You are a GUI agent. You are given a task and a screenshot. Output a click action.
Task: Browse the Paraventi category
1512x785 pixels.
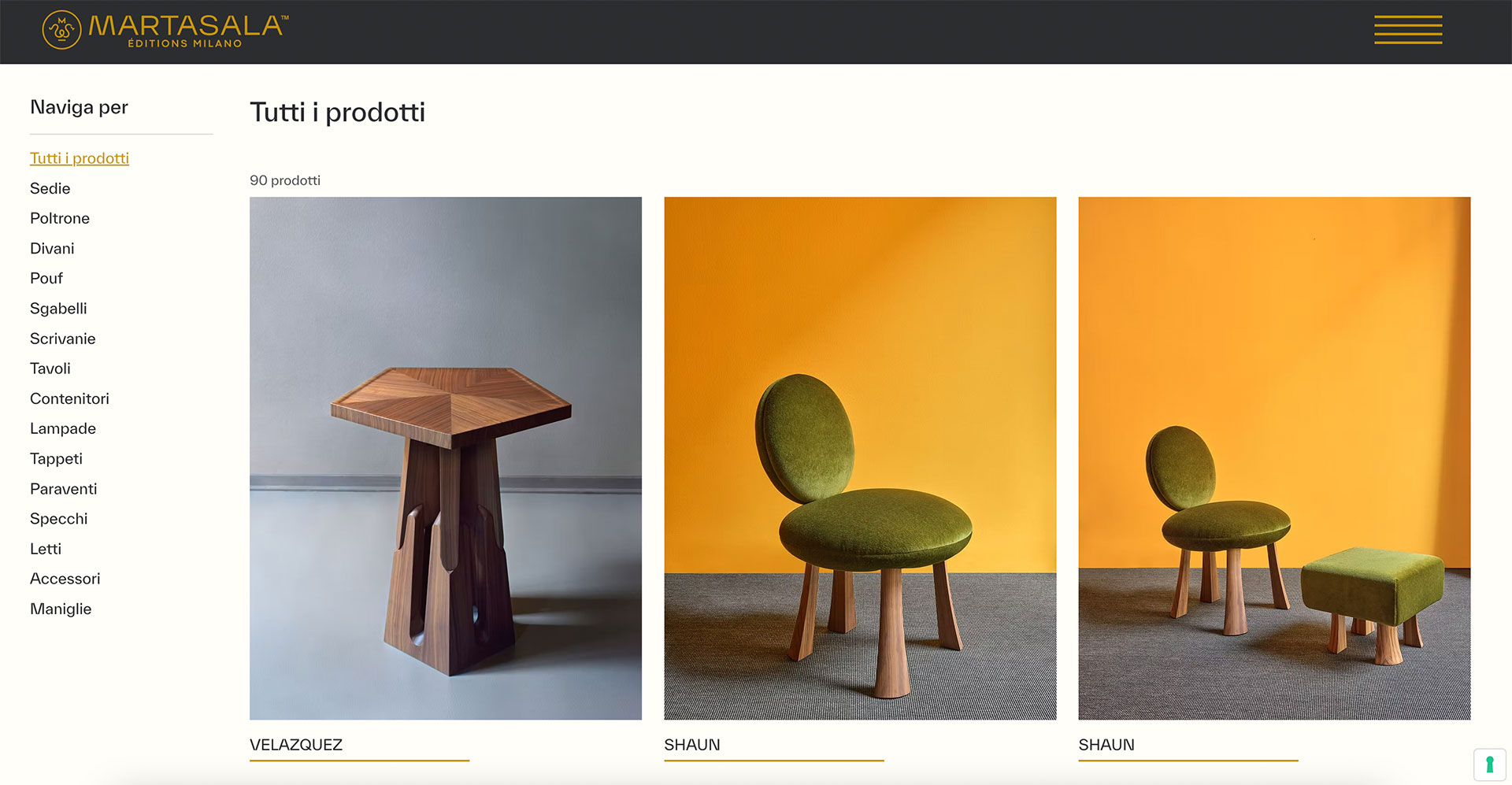pos(64,489)
